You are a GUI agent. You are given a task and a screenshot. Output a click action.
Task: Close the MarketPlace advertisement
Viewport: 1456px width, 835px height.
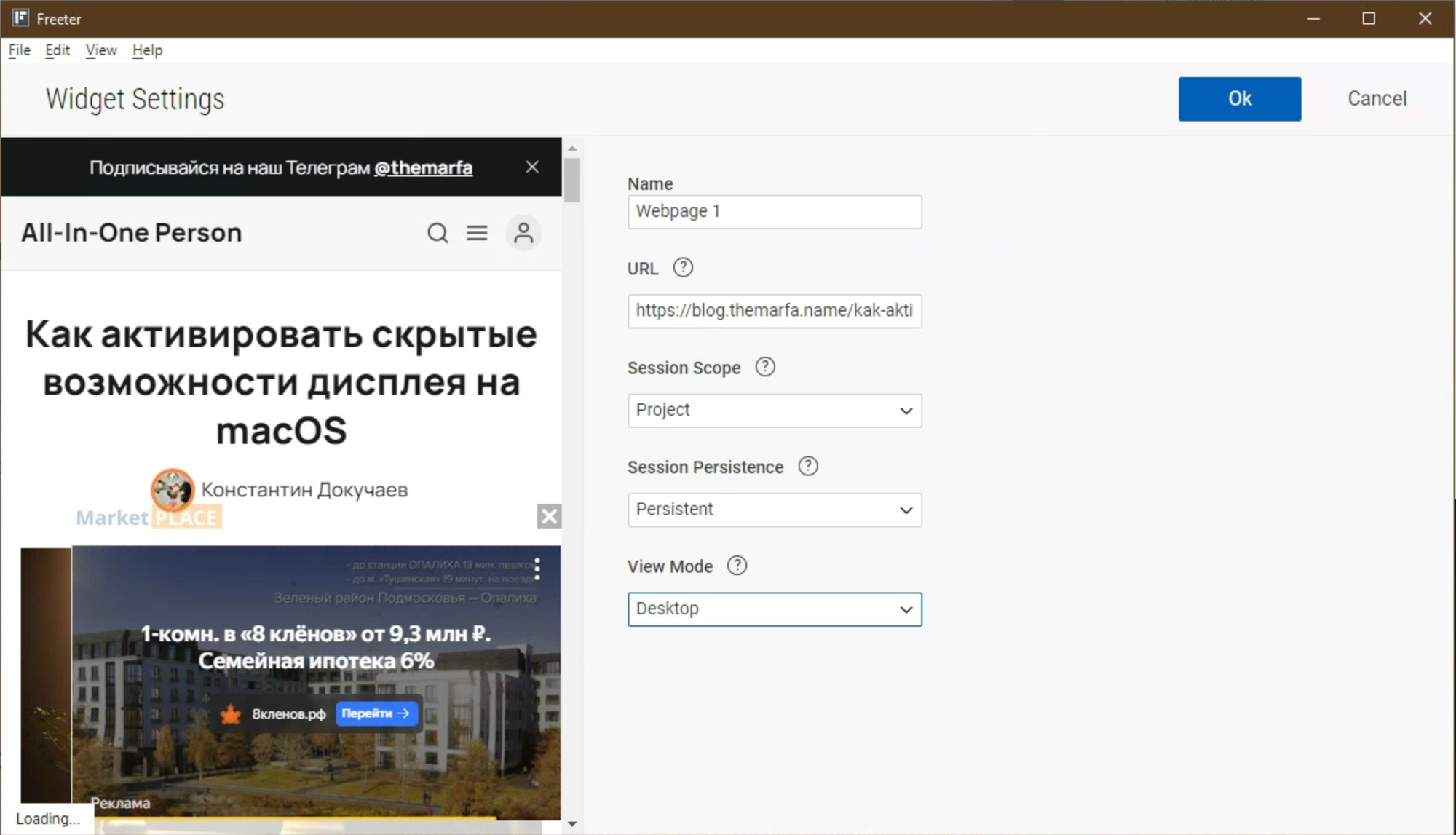(549, 516)
